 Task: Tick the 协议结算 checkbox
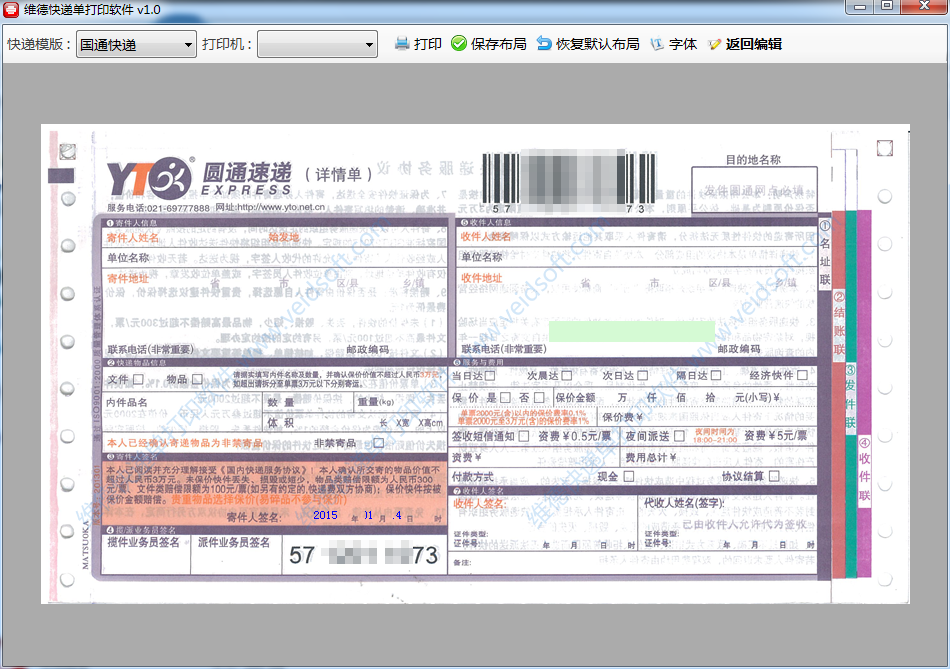(774, 477)
